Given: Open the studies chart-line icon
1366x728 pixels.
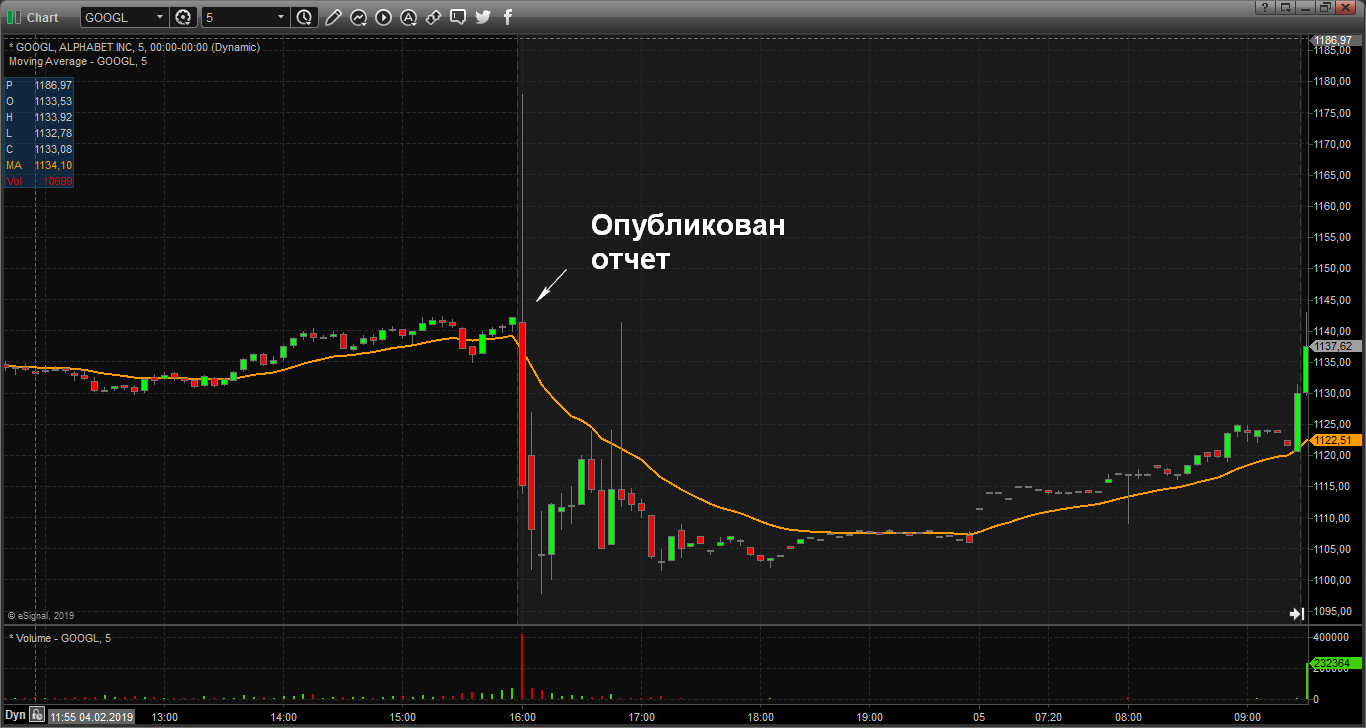Looking at the screenshot, I should [358, 17].
